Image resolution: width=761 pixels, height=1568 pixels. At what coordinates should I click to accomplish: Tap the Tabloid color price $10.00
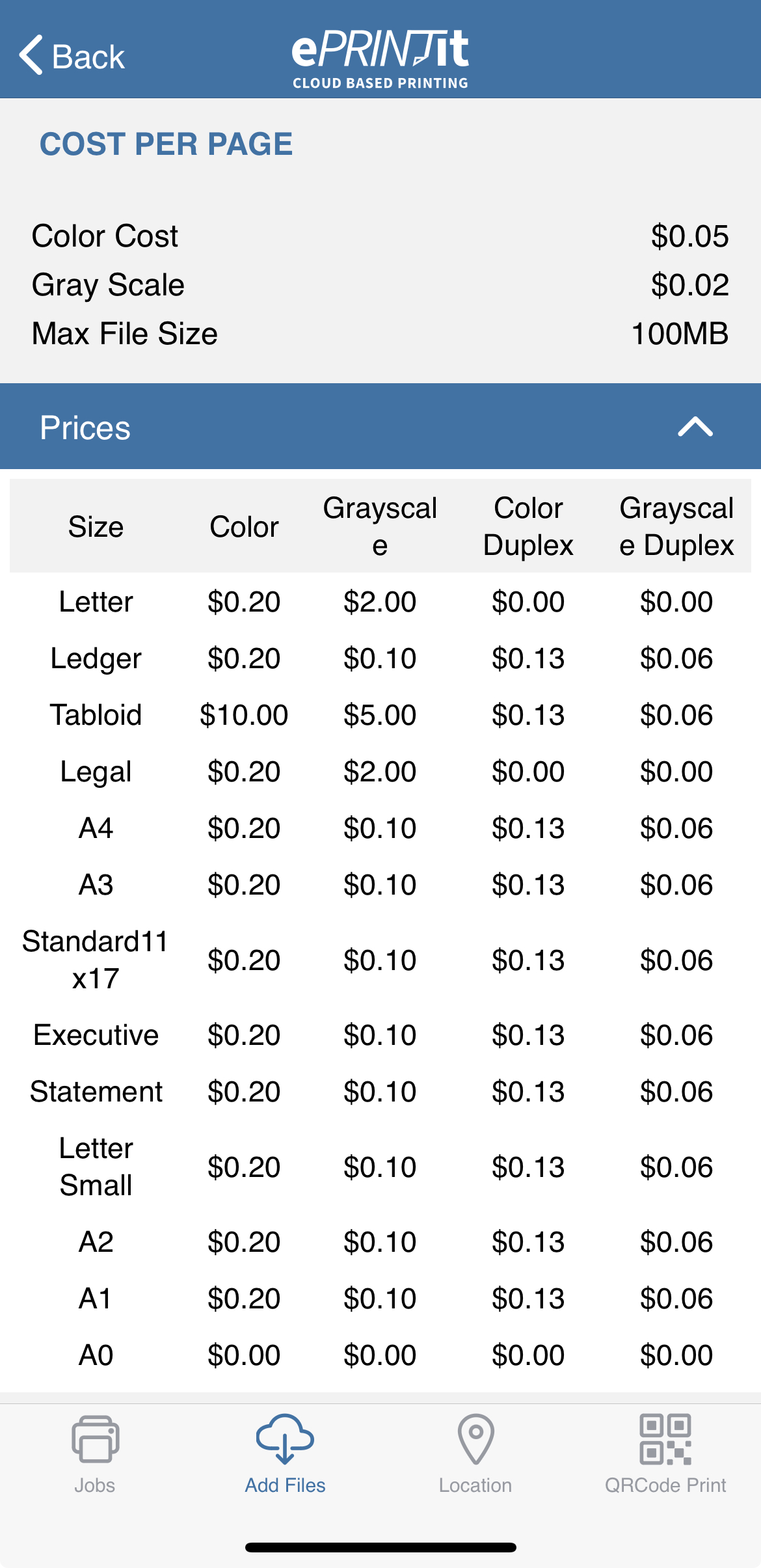244,715
